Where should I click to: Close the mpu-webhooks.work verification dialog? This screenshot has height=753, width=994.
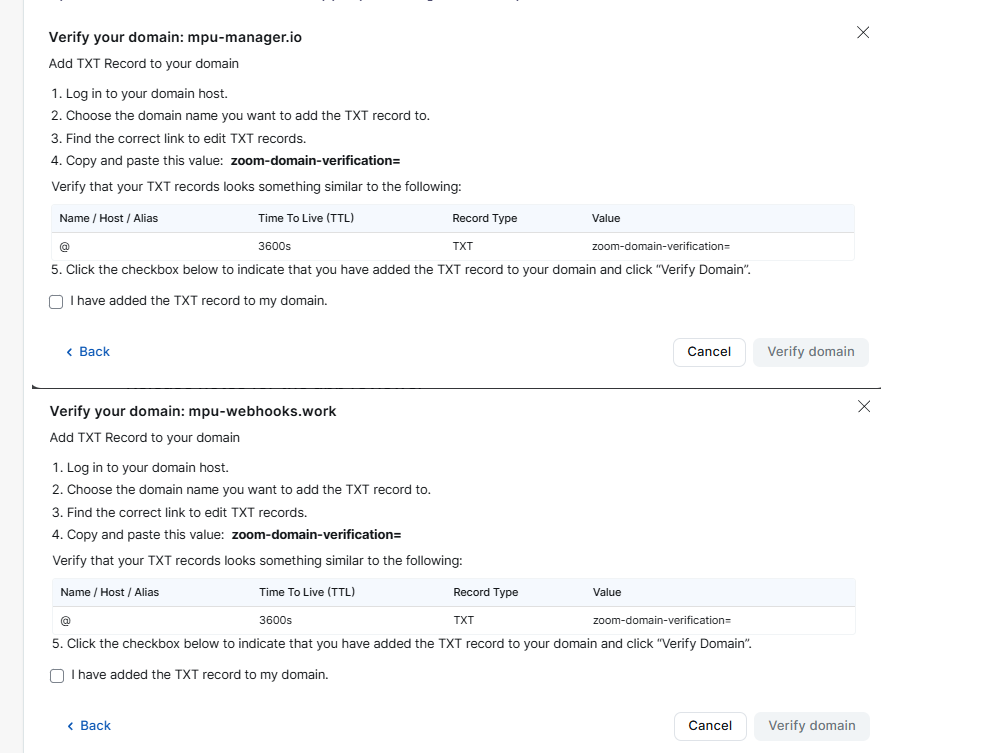pos(864,406)
